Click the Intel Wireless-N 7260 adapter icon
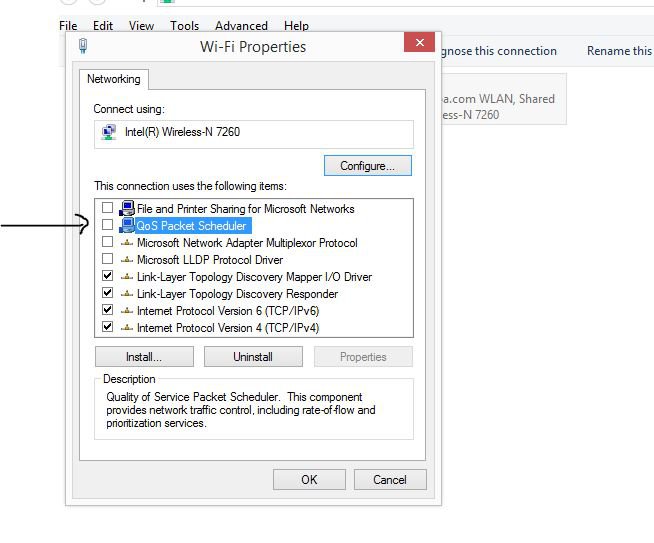The image size is (654, 543). pyautogui.click(x=109, y=132)
